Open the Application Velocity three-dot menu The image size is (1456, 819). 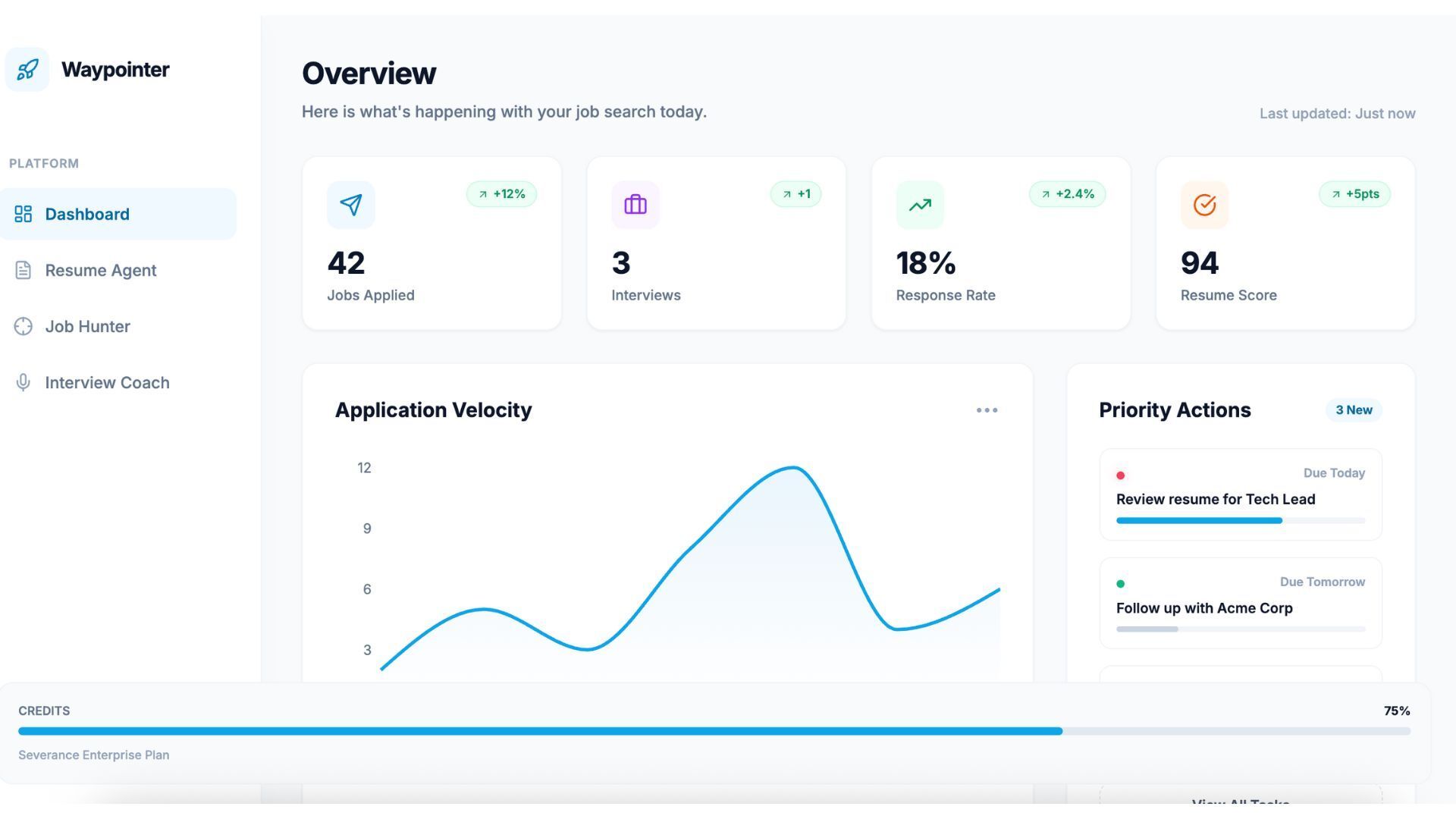987,410
